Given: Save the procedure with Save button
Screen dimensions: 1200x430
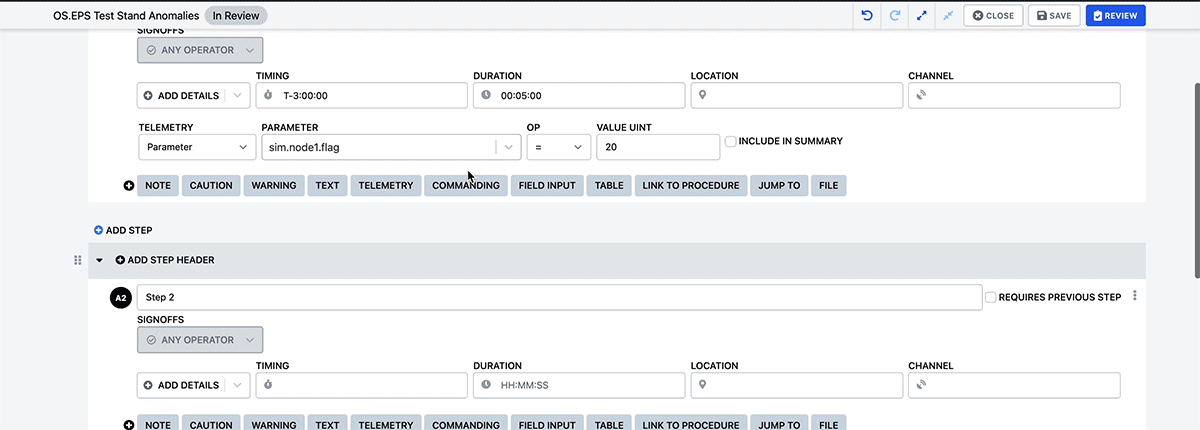Looking at the screenshot, I should coord(1054,15).
